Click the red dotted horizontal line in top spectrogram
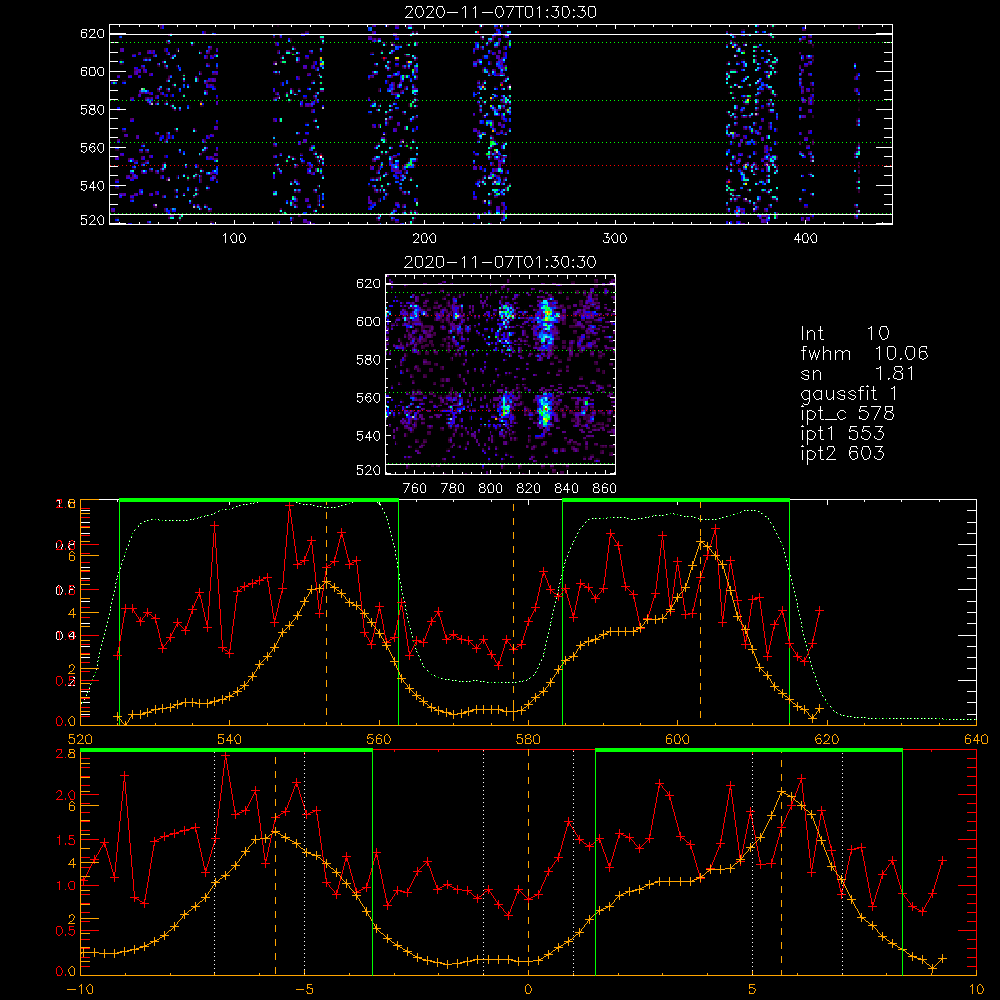 click(x=501, y=166)
